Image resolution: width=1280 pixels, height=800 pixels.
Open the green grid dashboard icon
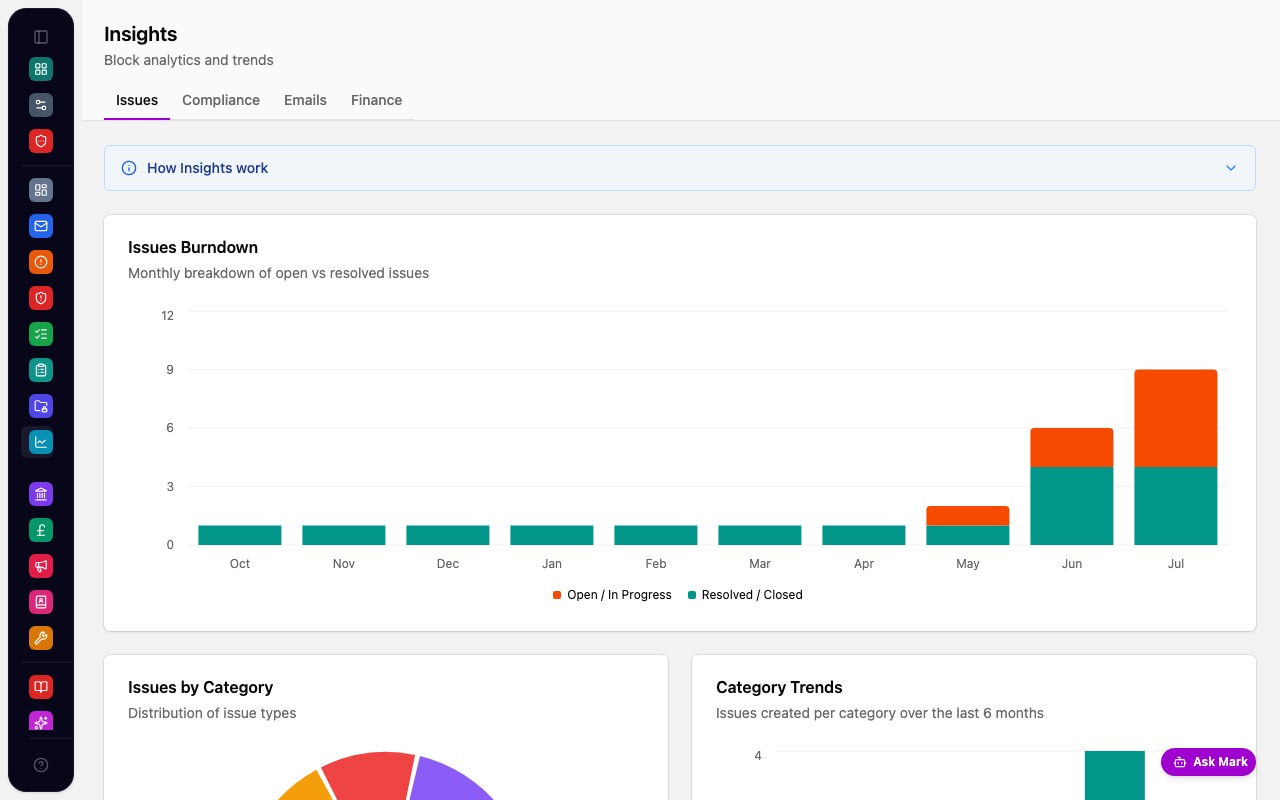tap(41, 69)
